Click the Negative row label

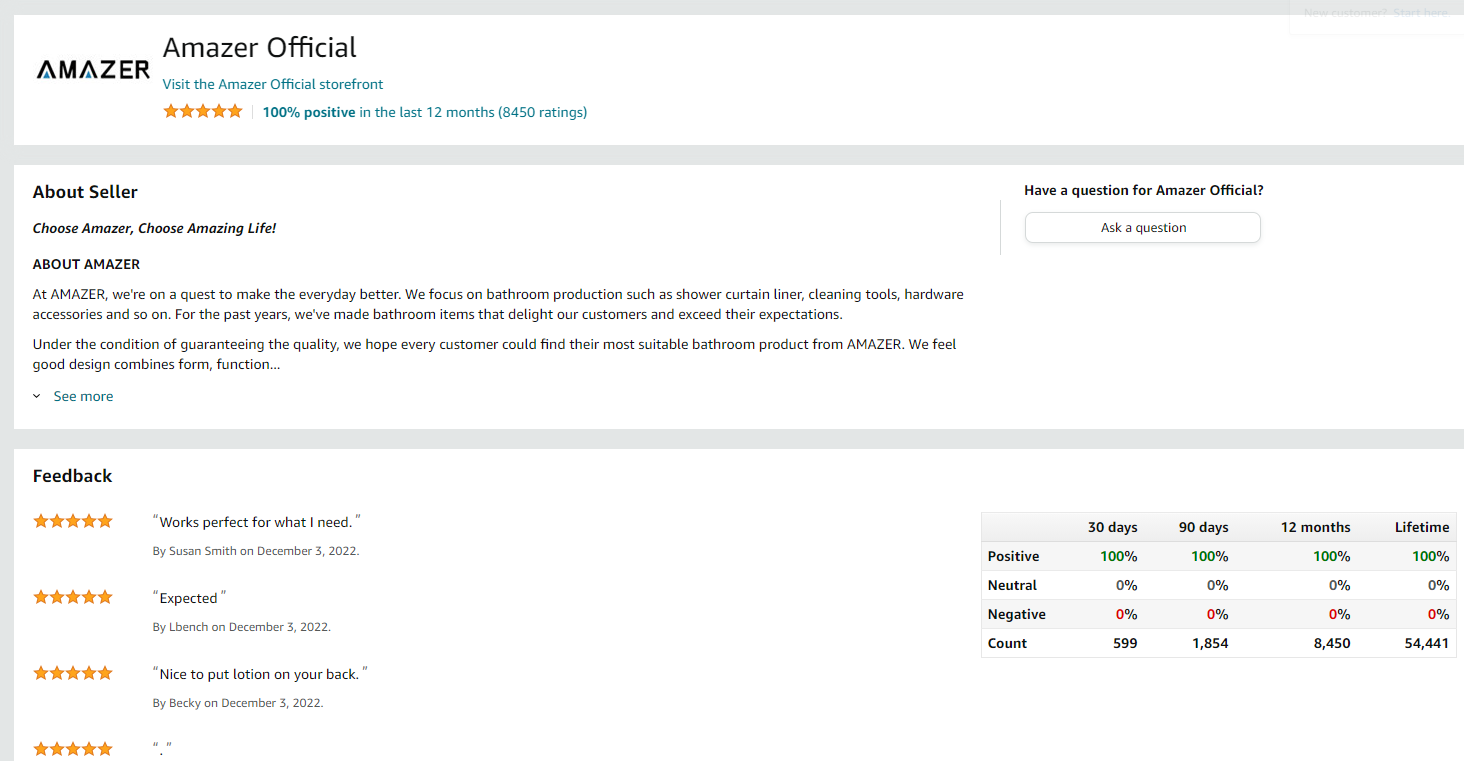[1016, 614]
